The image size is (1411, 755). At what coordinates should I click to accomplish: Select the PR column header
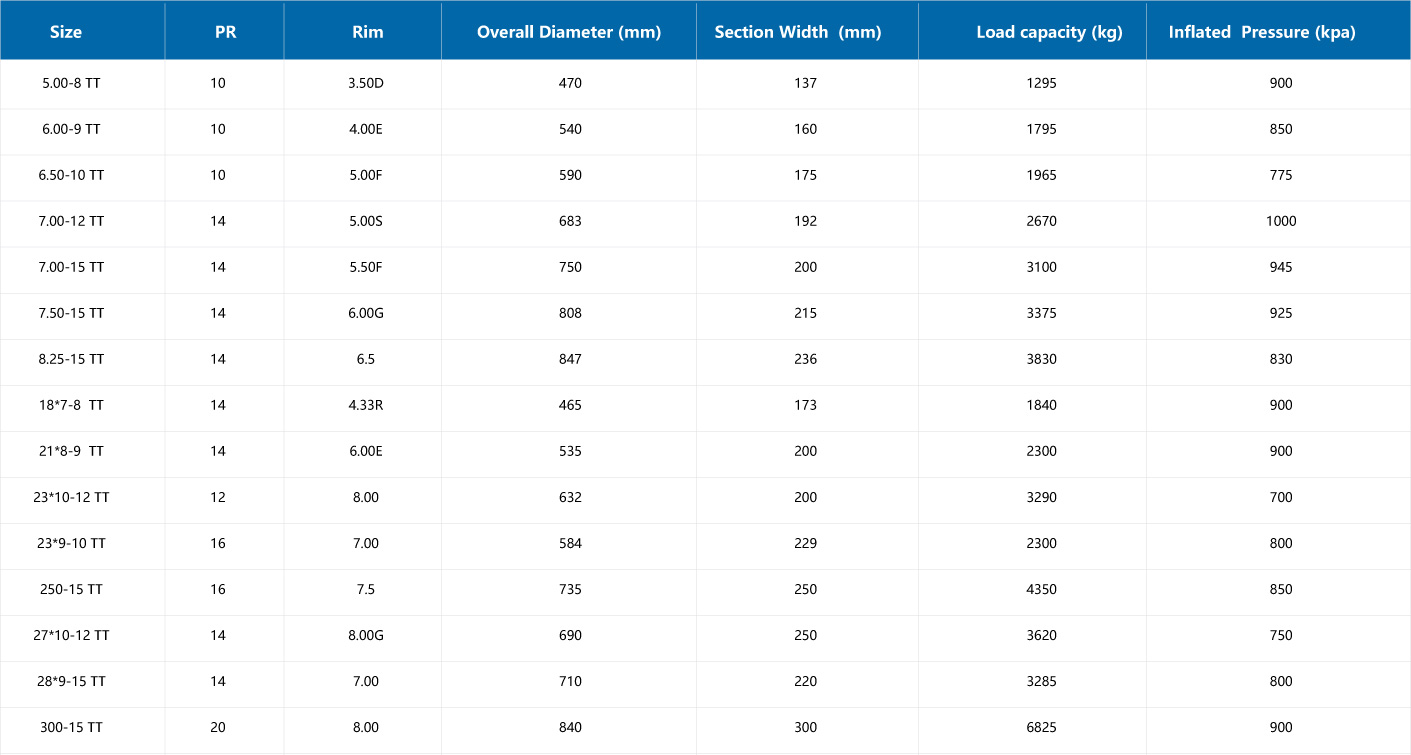tap(226, 32)
